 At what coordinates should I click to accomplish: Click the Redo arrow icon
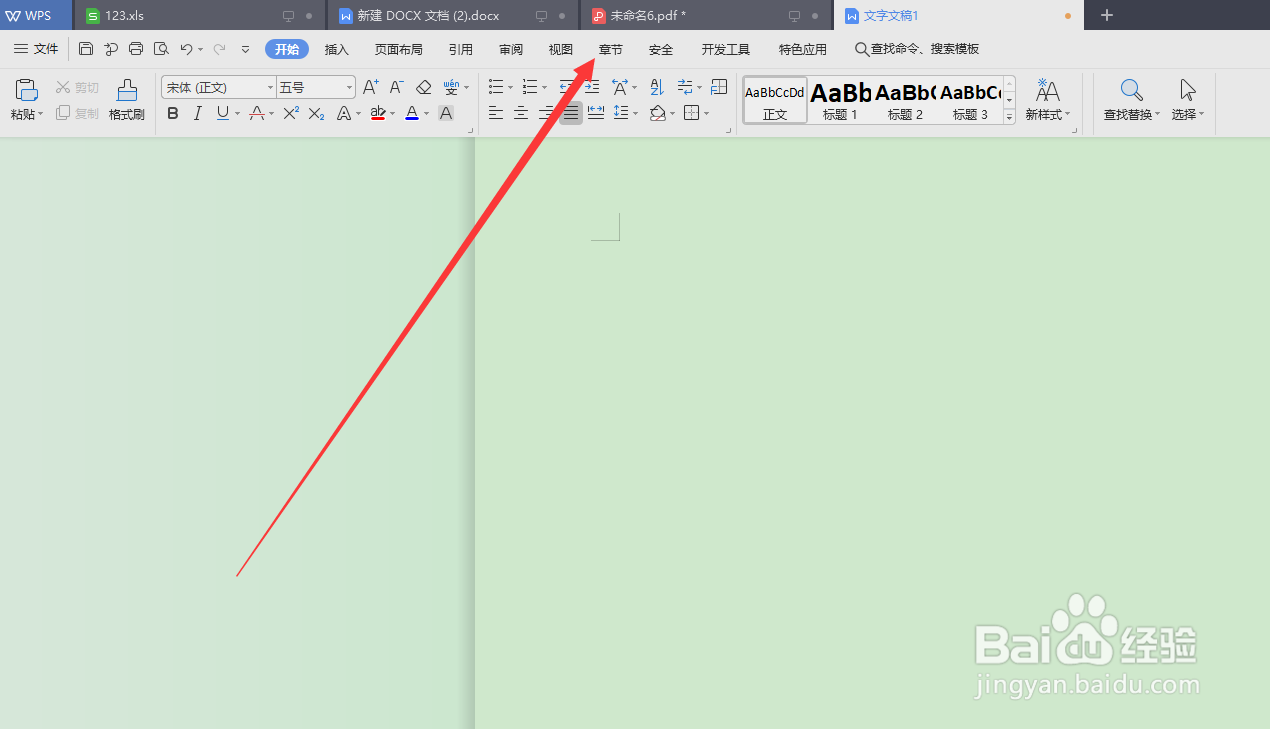click(x=219, y=49)
